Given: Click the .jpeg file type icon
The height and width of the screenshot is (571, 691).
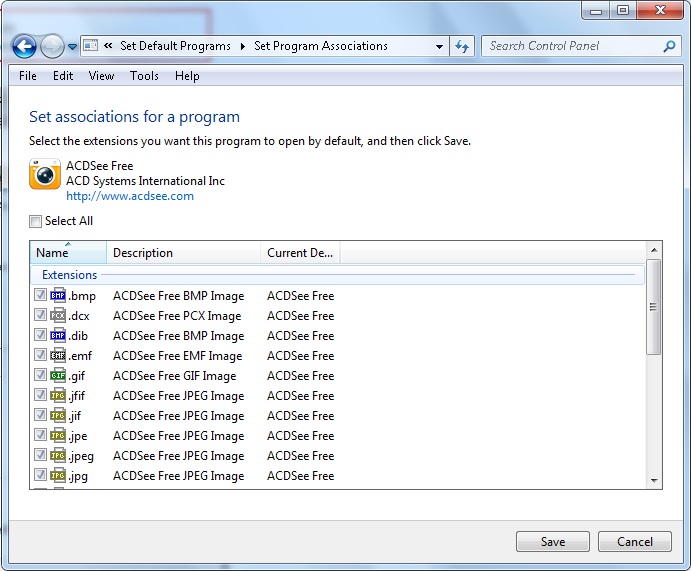Looking at the screenshot, I should pyautogui.click(x=58, y=456).
